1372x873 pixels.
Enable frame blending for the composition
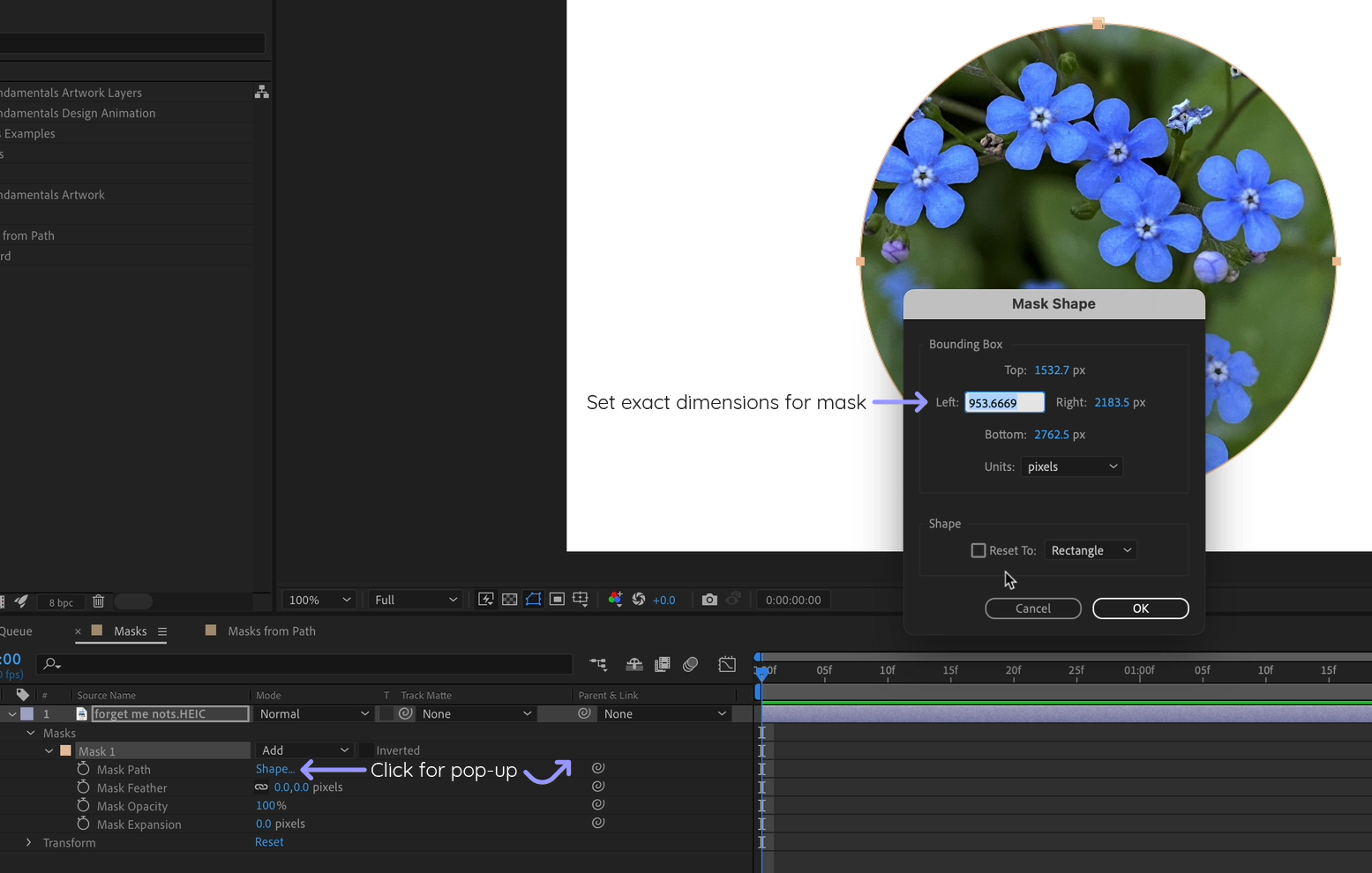pos(663,664)
